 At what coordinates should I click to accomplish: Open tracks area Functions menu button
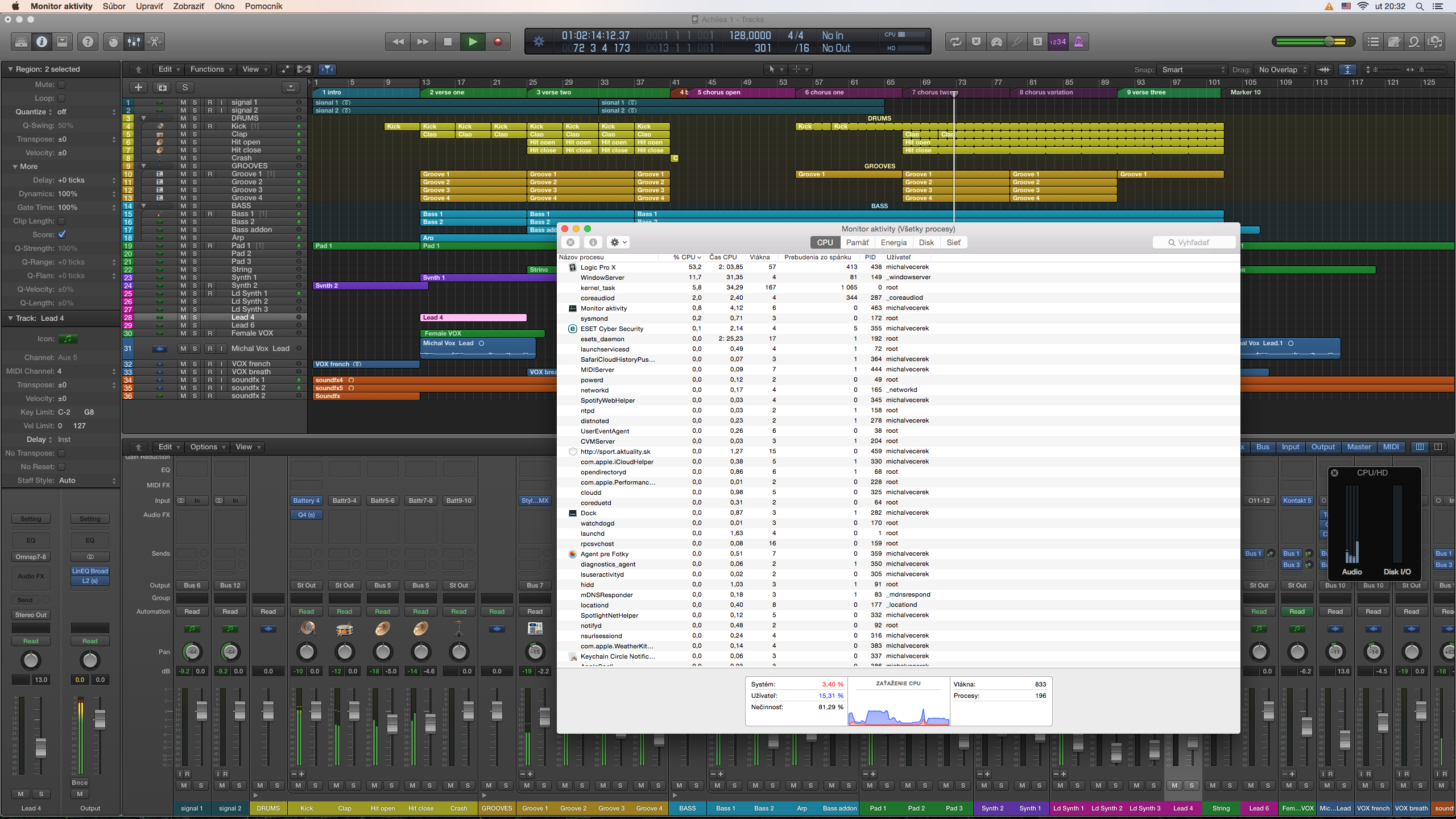(x=211, y=69)
